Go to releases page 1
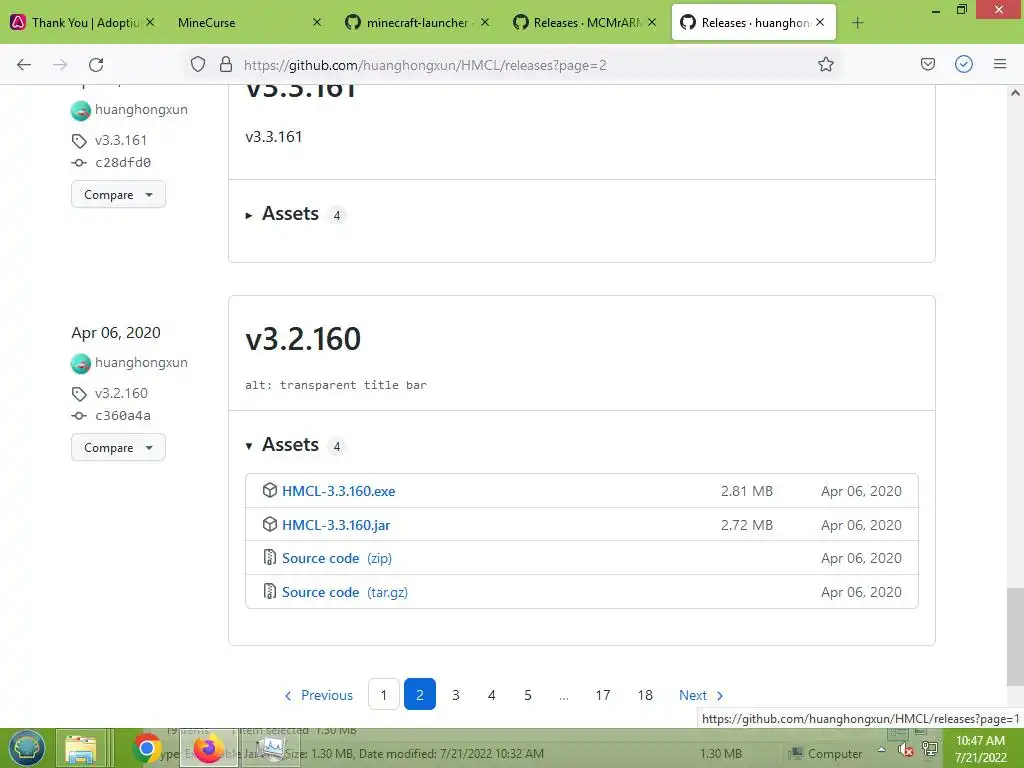 tap(384, 695)
